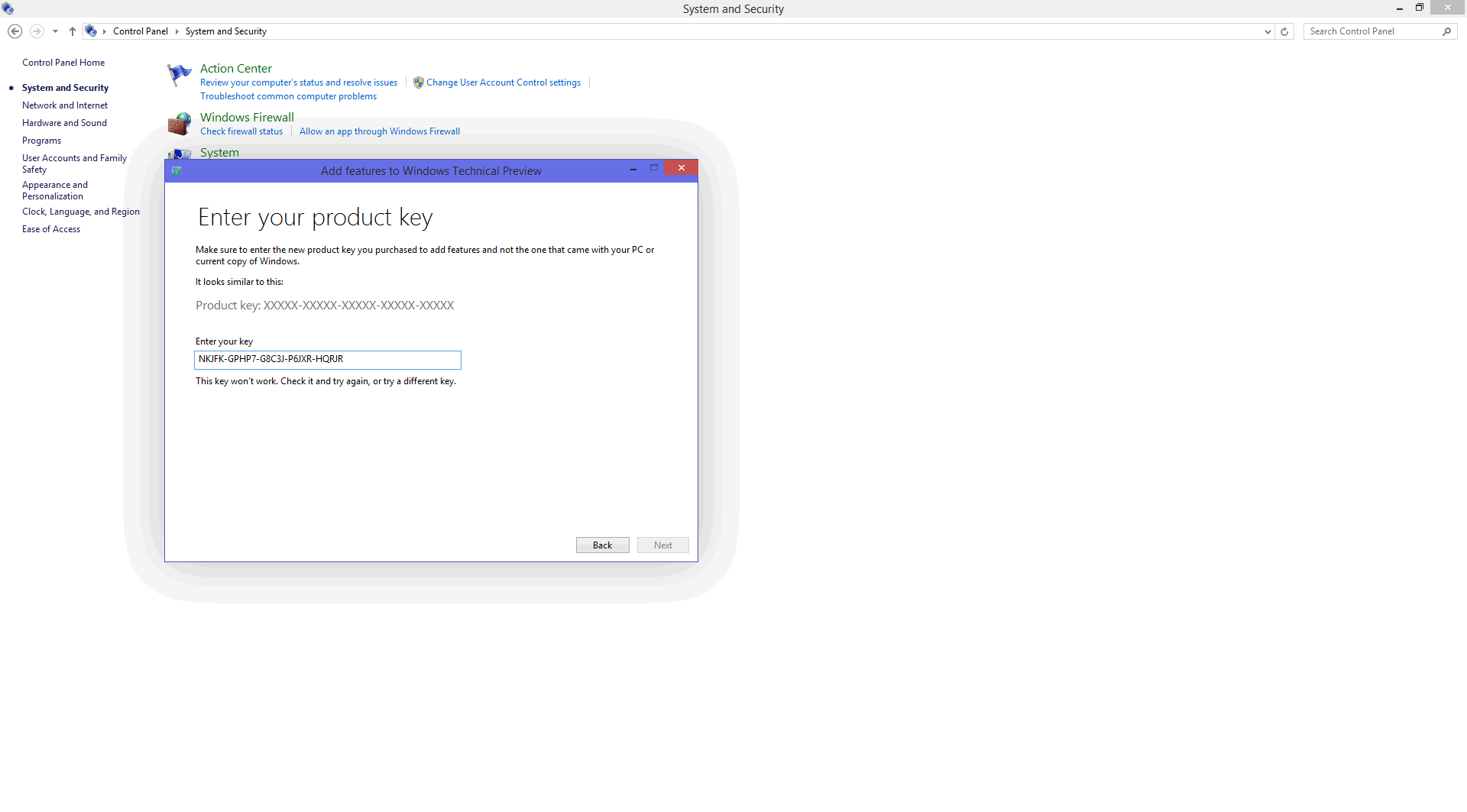Open the Windows Firewall heading link

[x=247, y=118]
